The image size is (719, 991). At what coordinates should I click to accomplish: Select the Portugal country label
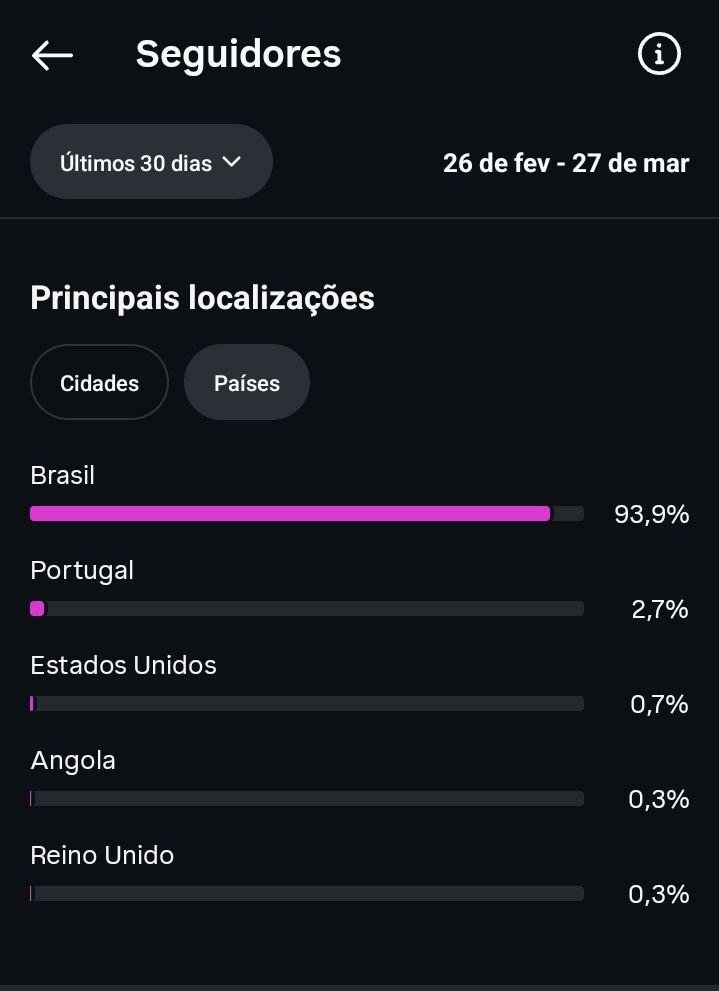[82, 571]
